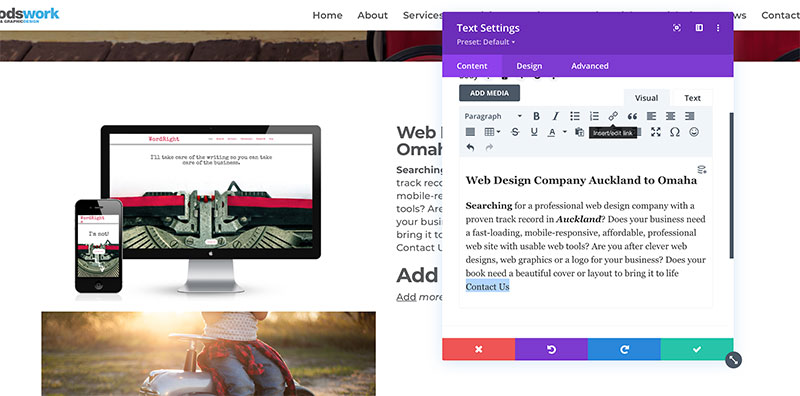Save changes with the green checkmark button
This screenshot has width=800, height=396.
click(697, 349)
